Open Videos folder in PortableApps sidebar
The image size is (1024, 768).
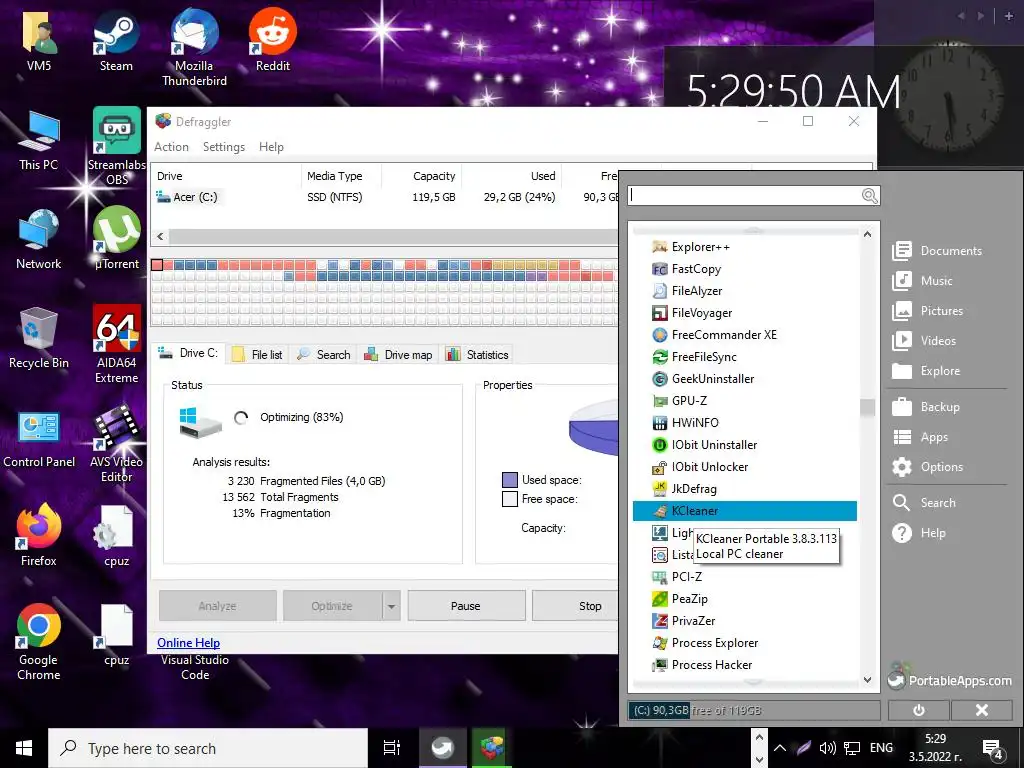point(924,341)
